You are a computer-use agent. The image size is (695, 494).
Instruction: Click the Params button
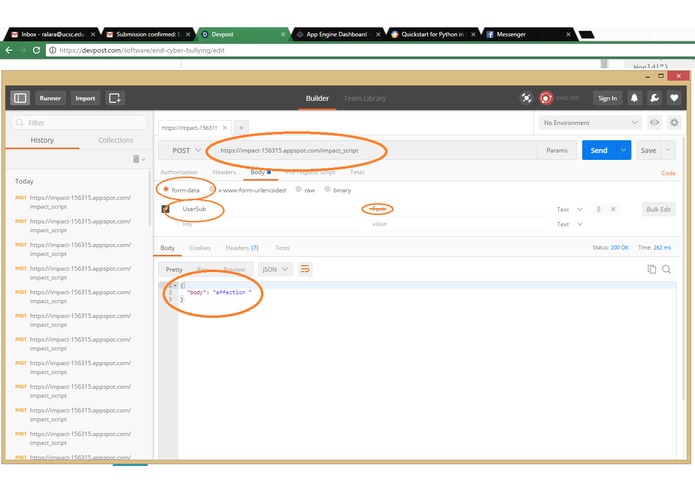(557, 150)
